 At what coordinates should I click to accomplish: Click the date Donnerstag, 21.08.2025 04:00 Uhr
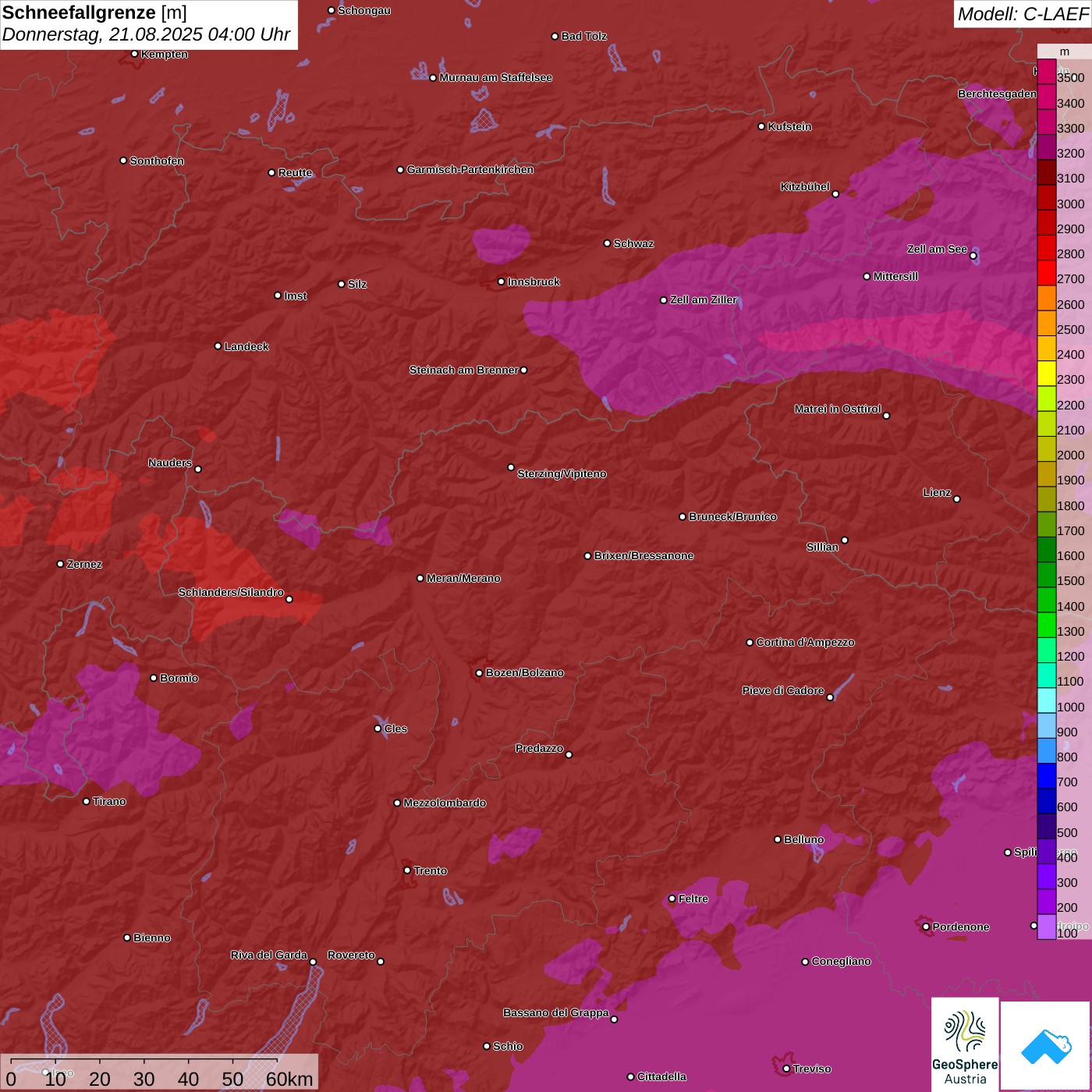coord(146,34)
